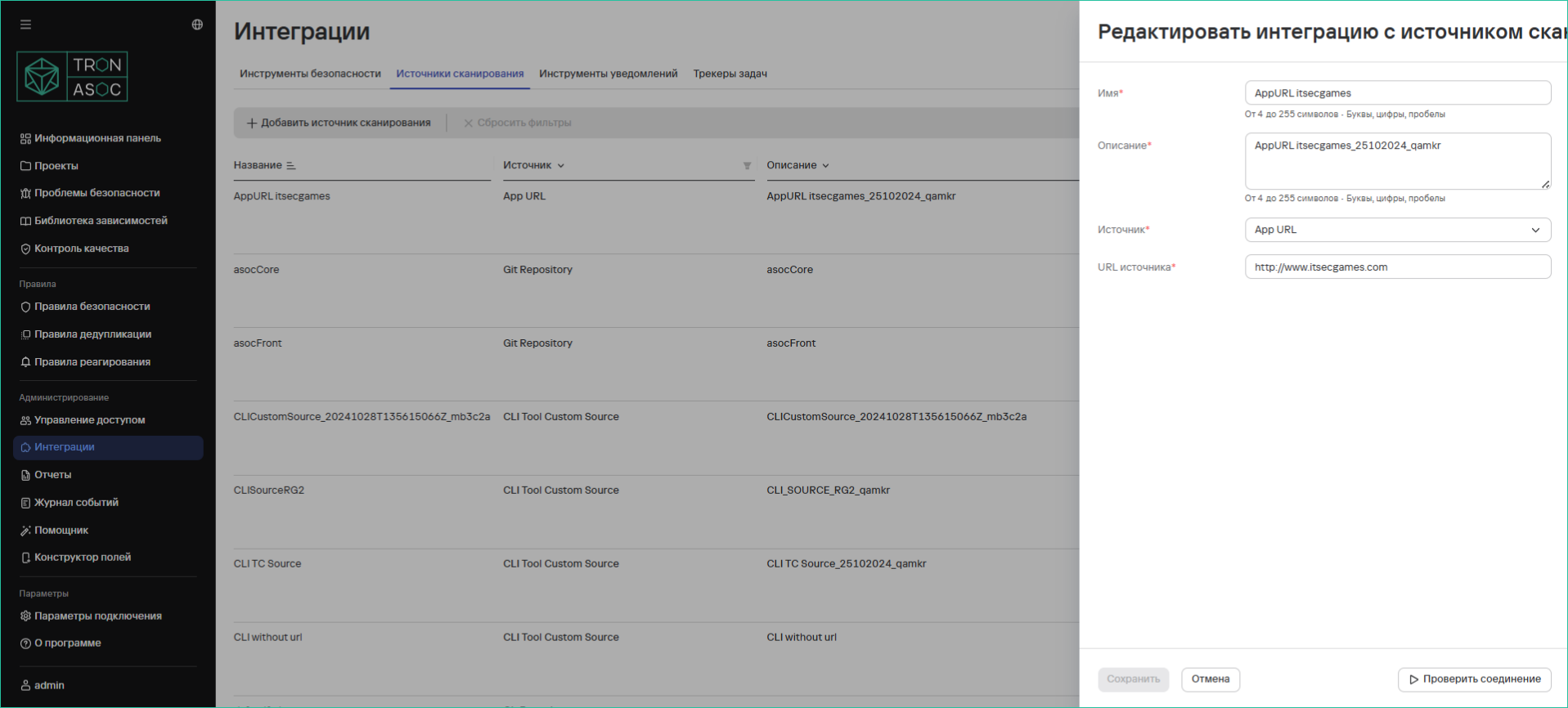Open Информационная панель from the sidebar
The height and width of the screenshot is (708, 1568).
click(x=97, y=138)
